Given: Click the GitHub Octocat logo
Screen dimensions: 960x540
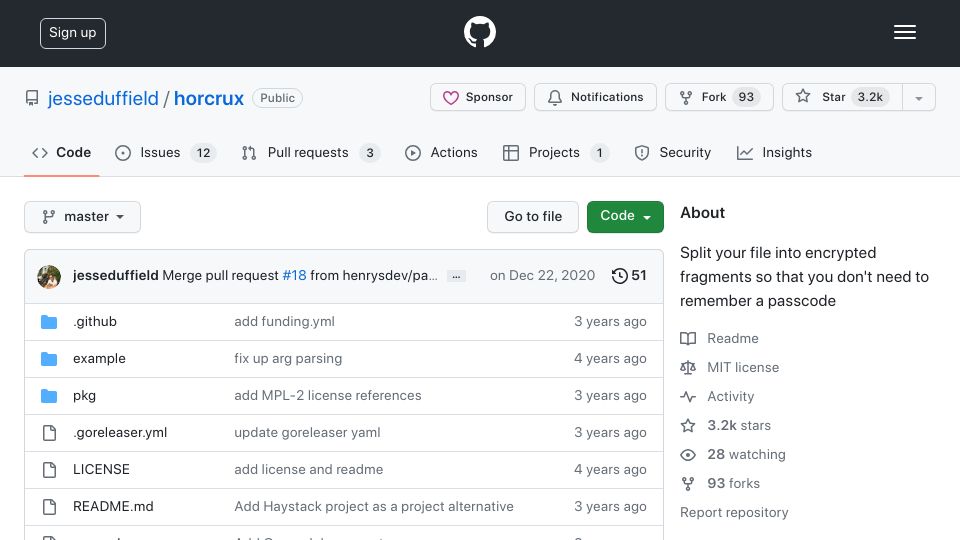Looking at the screenshot, I should (479, 32).
